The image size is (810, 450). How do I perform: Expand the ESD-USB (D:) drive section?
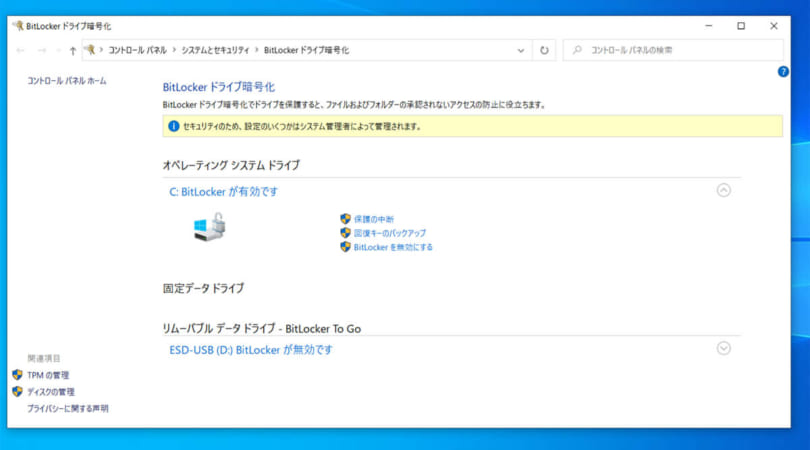click(724, 348)
